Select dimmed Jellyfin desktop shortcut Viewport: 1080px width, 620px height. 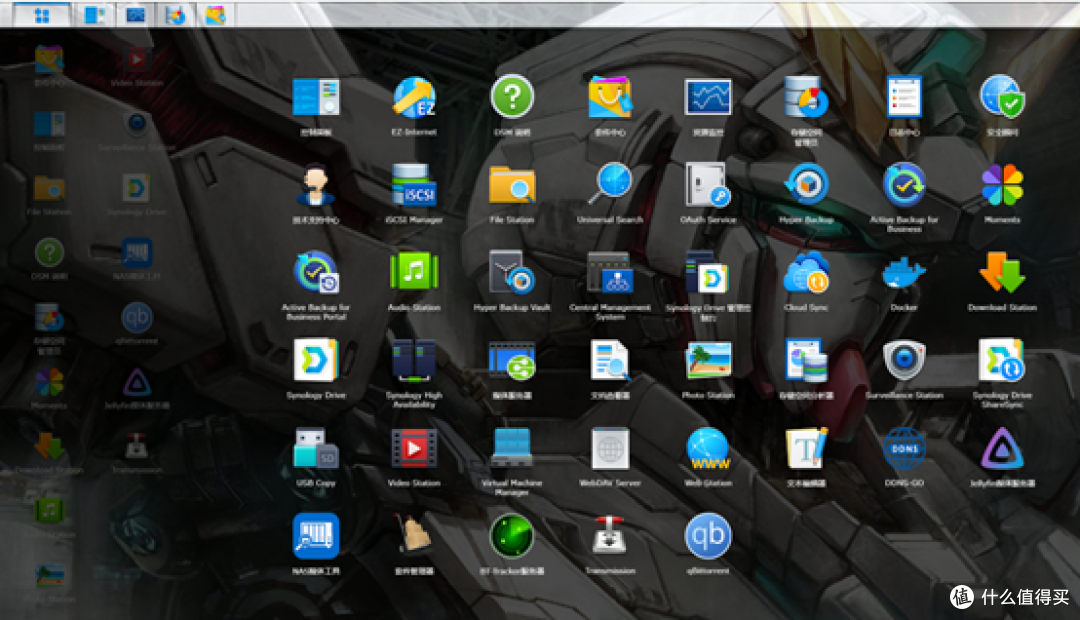pyautogui.click(x=136, y=382)
